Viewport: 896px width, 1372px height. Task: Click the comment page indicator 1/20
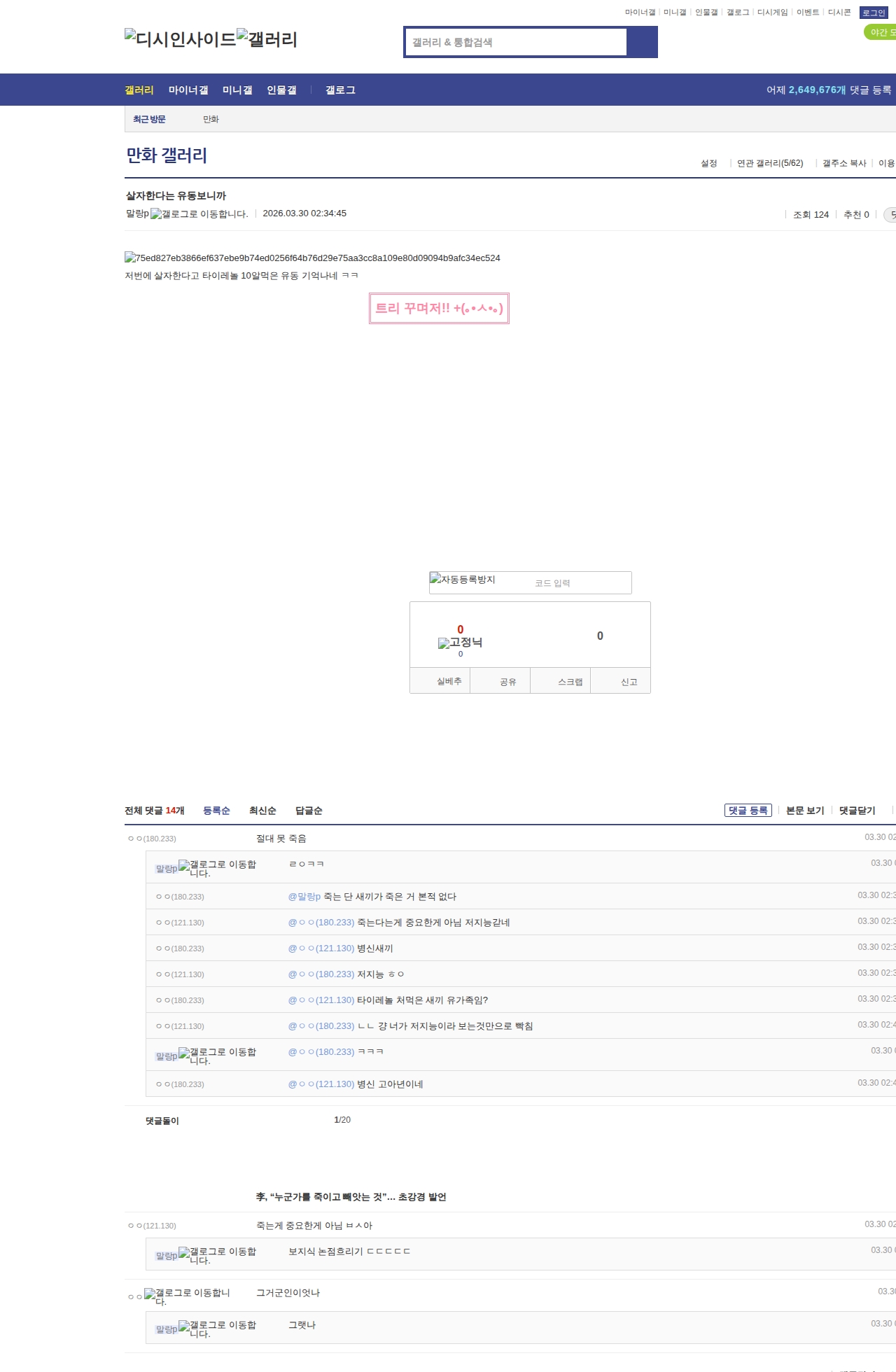[342, 1120]
